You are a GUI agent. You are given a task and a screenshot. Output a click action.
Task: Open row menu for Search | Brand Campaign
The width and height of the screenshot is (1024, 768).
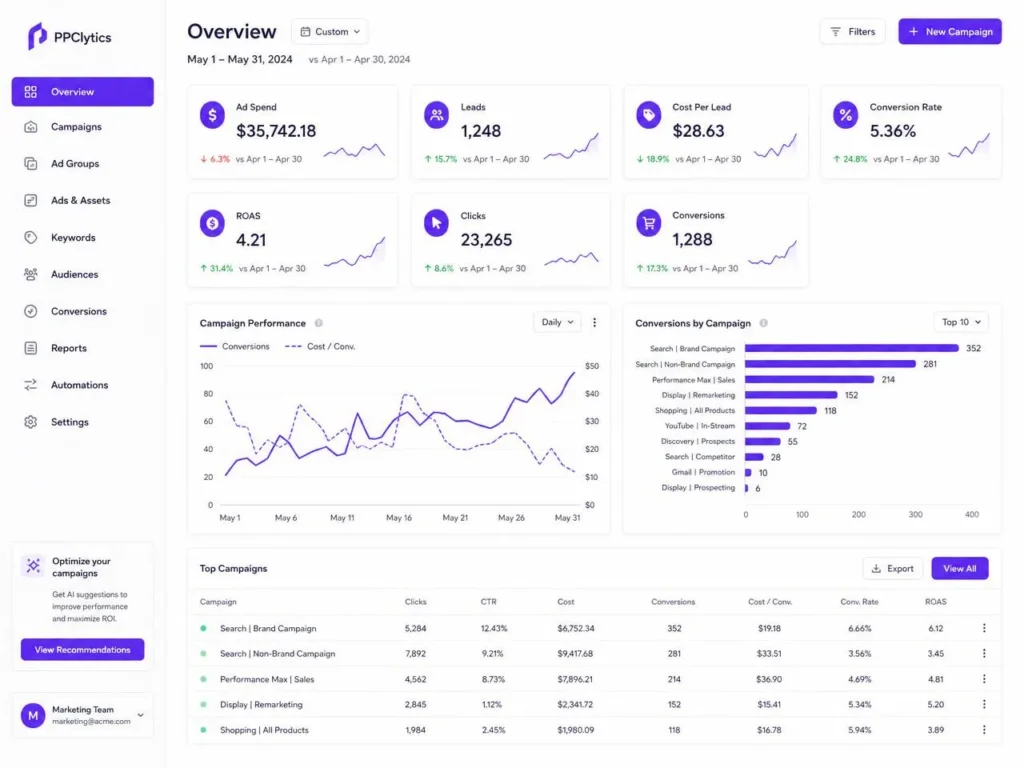point(984,628)
